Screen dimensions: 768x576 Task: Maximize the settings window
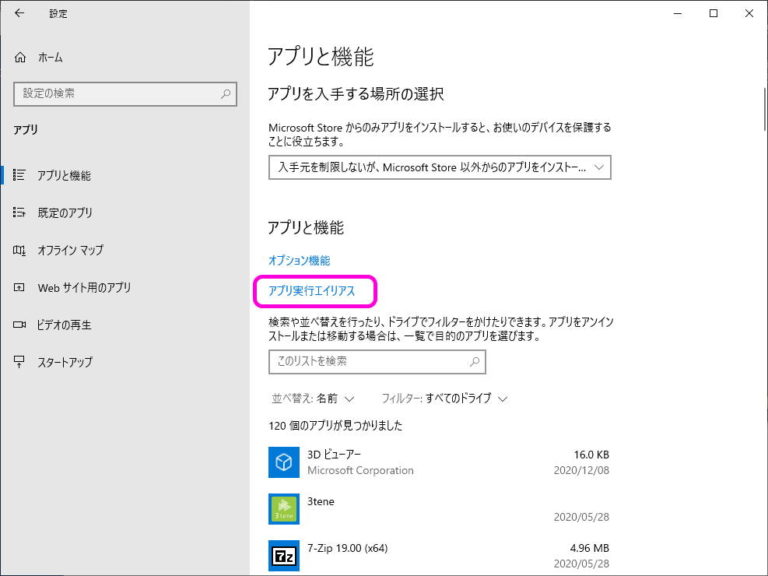pyautogui.click(x=714, y=14)
